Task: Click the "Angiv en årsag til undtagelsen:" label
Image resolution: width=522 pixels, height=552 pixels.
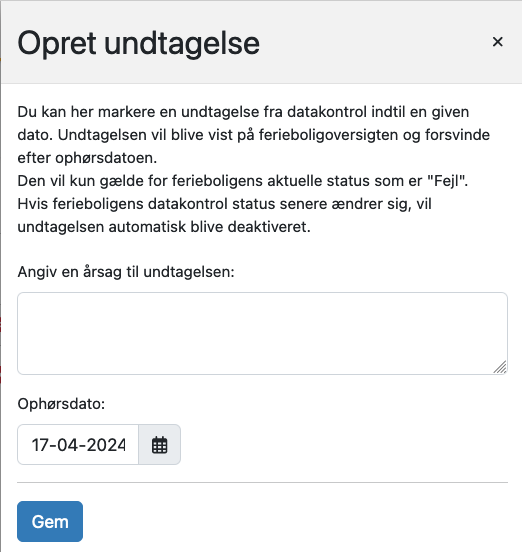Action: click(126, 272)
